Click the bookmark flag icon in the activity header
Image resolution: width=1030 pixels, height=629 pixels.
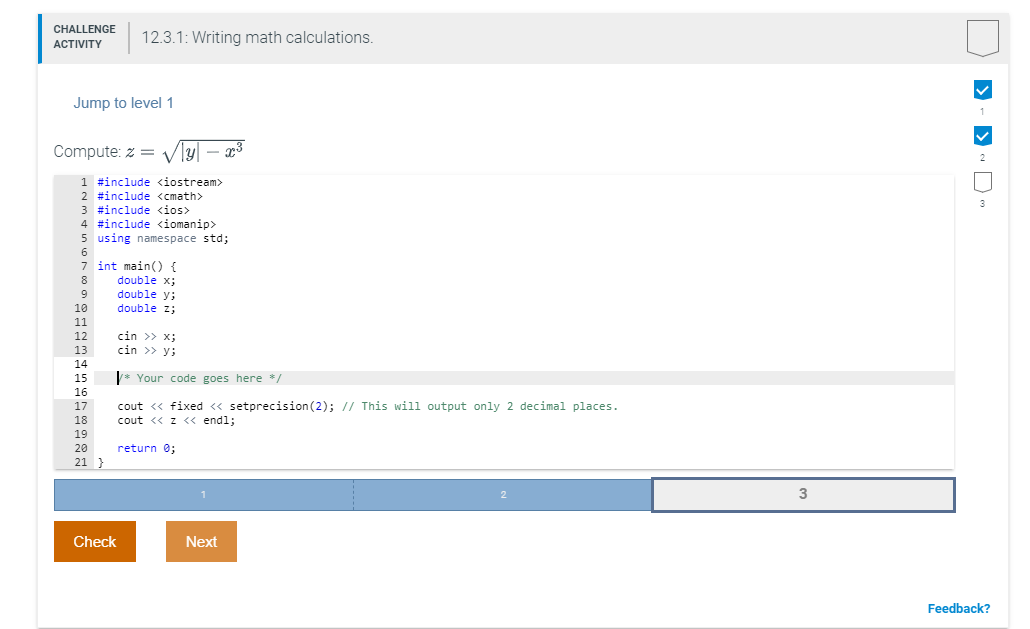pyautogui.click(x=982, y=36)
